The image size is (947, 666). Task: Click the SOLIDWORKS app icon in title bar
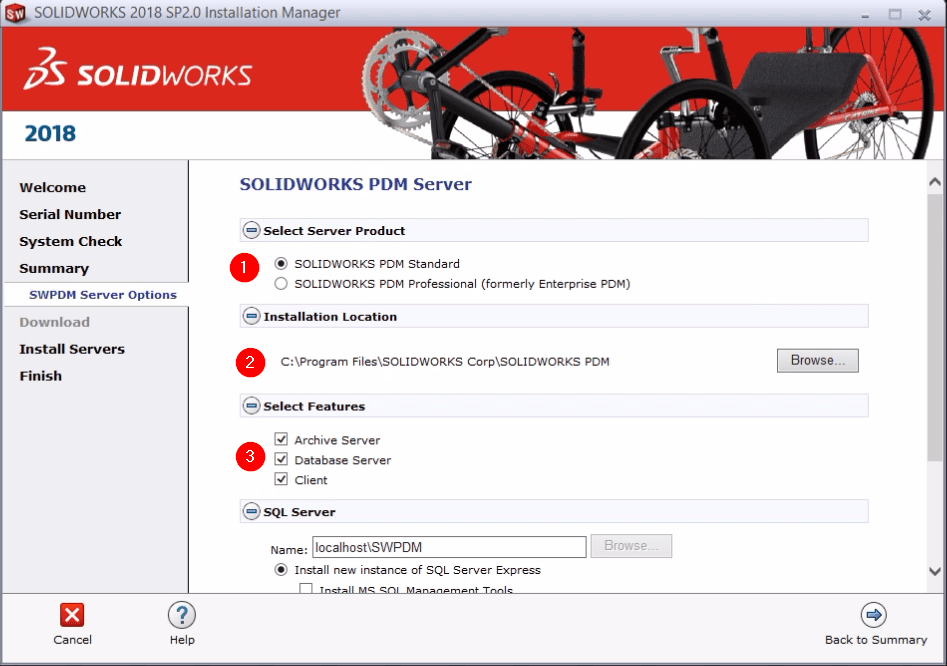point(15,13)
